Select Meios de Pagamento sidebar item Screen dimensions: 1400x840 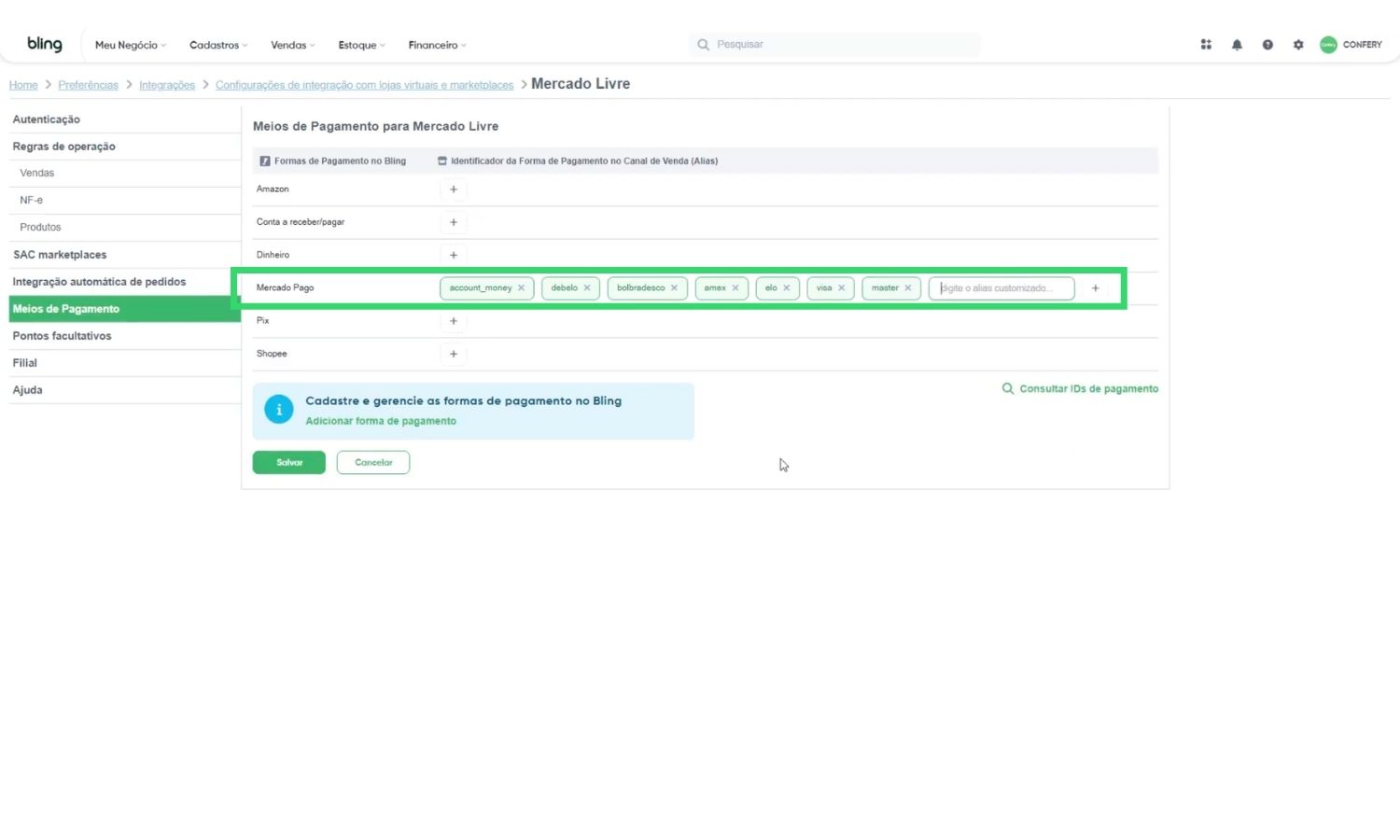tap(125, 309)
